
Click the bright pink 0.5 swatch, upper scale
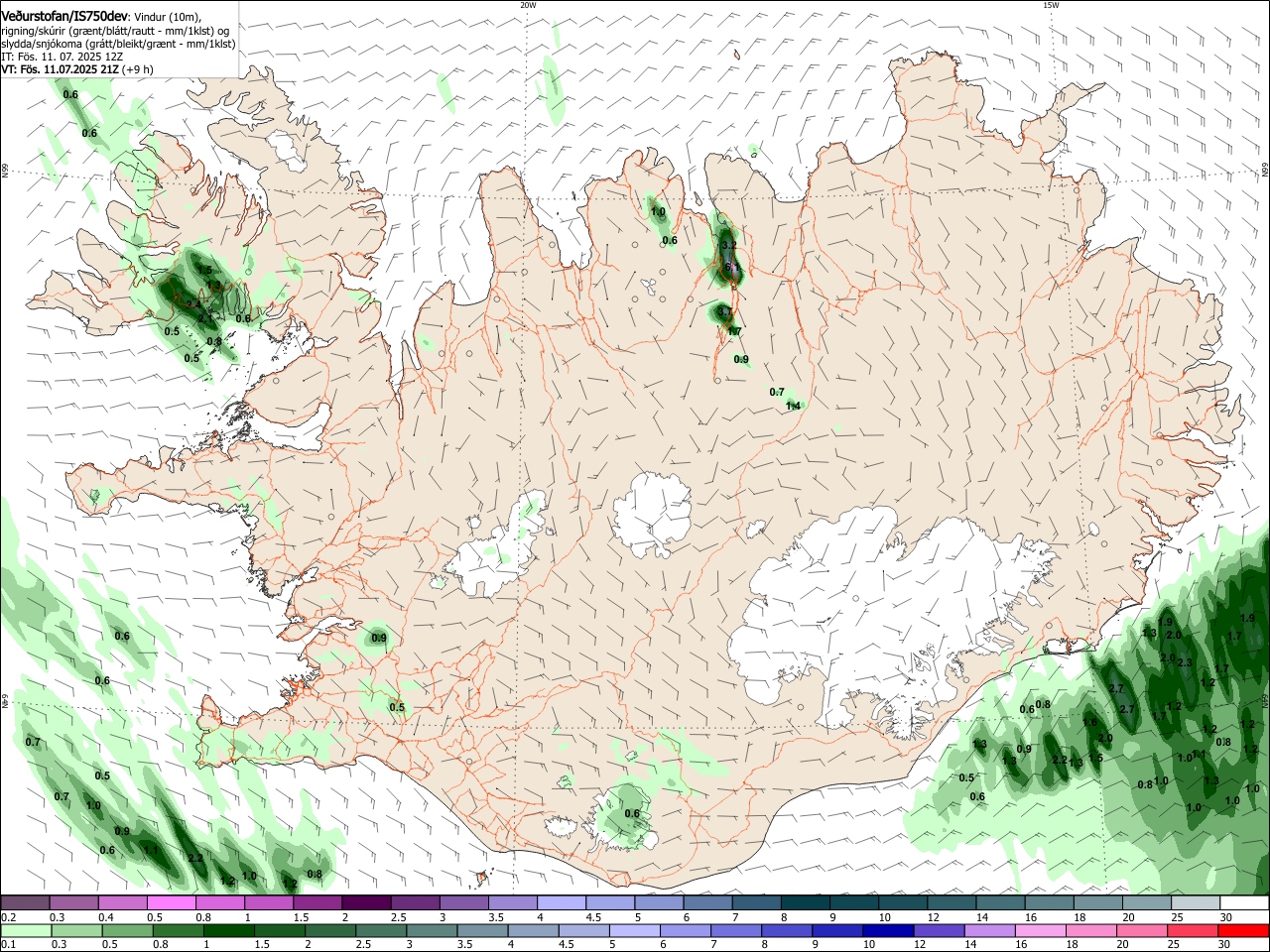point(172,902)
